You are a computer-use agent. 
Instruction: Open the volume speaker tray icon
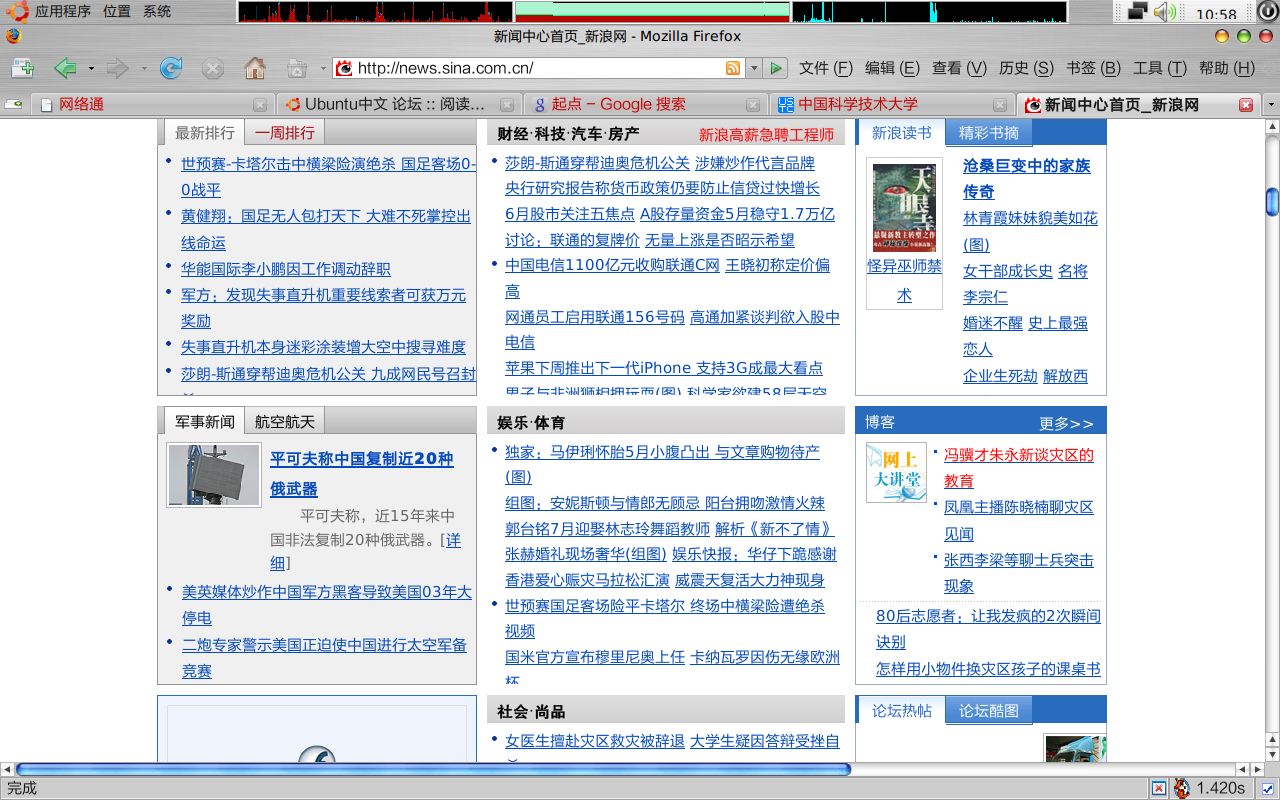[x=1164, y=12]
